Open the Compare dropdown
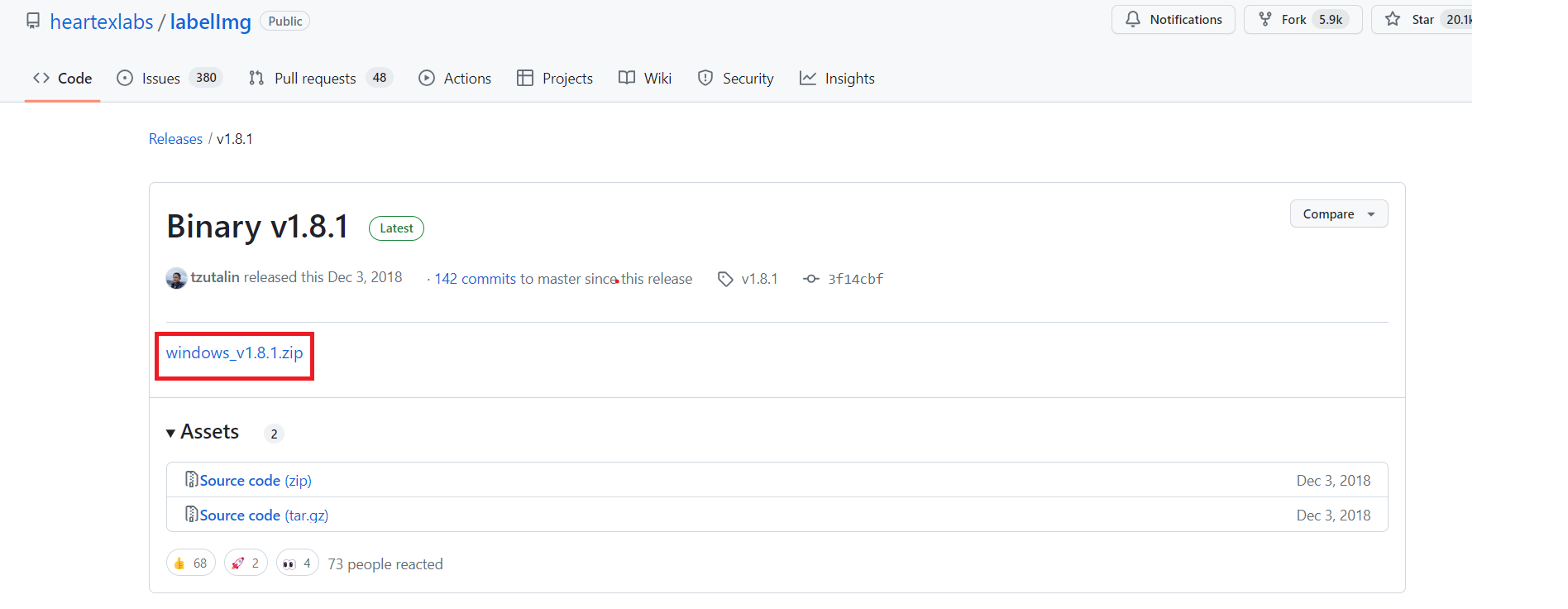Viewport: 1568px width, 609px height. click(x=1339, y=213)
